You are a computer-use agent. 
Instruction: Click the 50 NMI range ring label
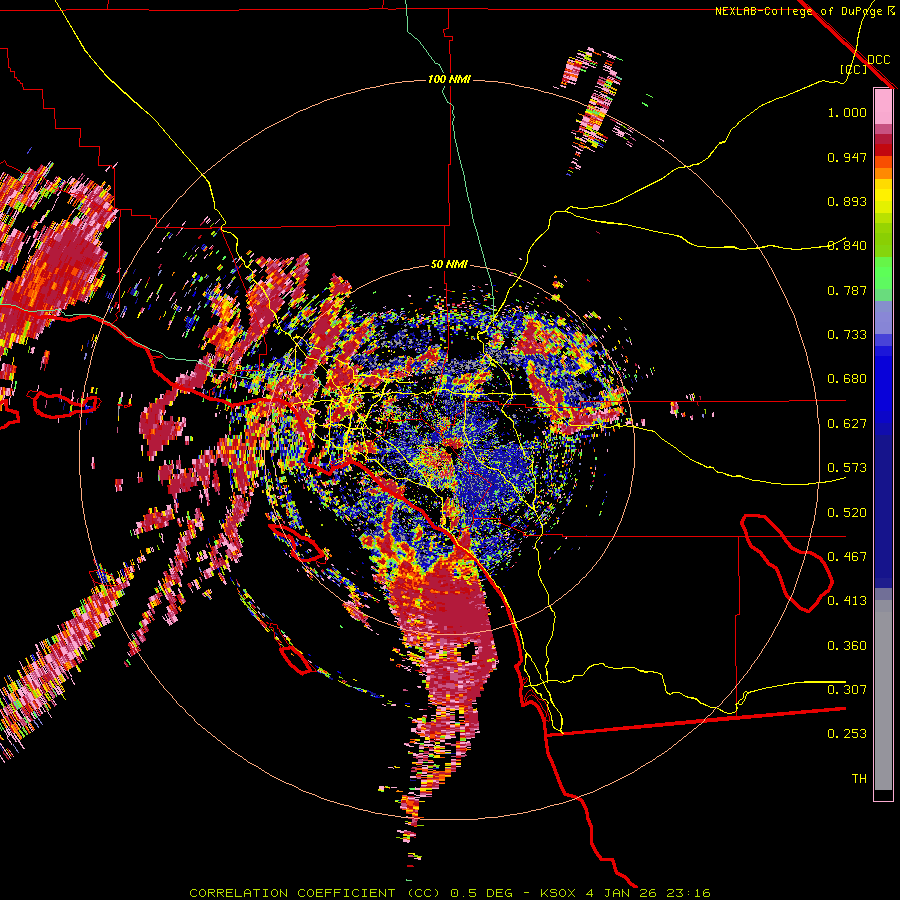point(449,264)
